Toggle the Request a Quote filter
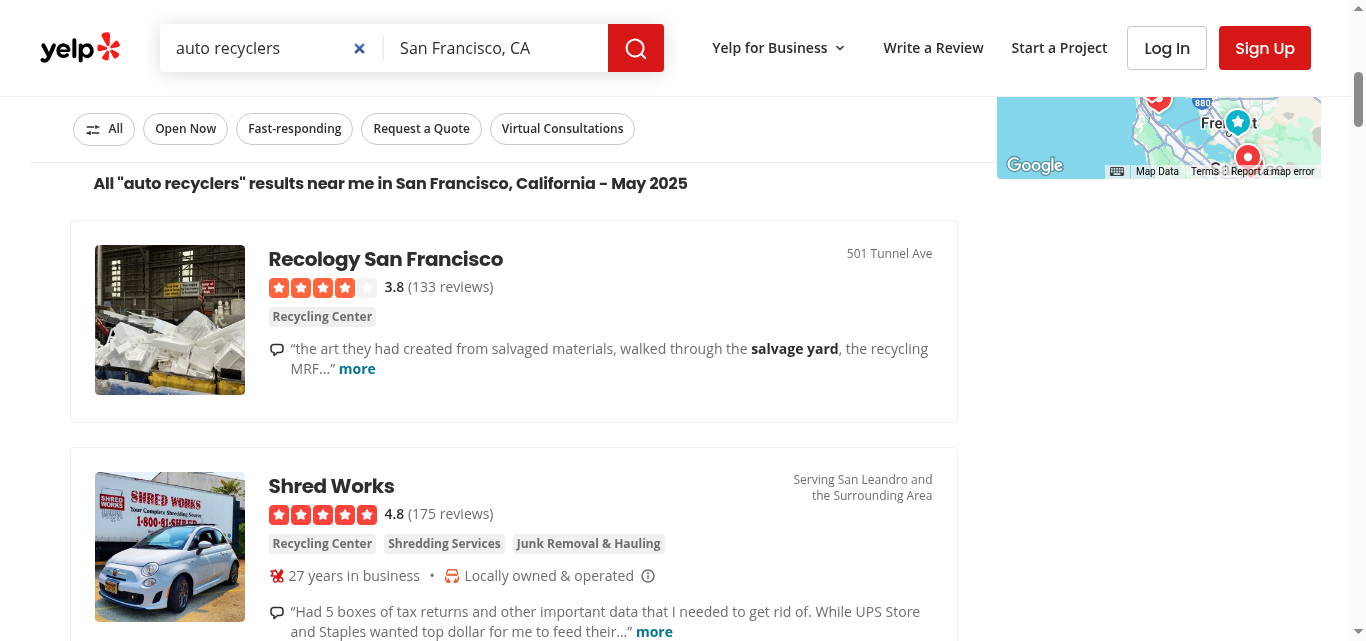The image size is (1366, 641). click(421, 129)
